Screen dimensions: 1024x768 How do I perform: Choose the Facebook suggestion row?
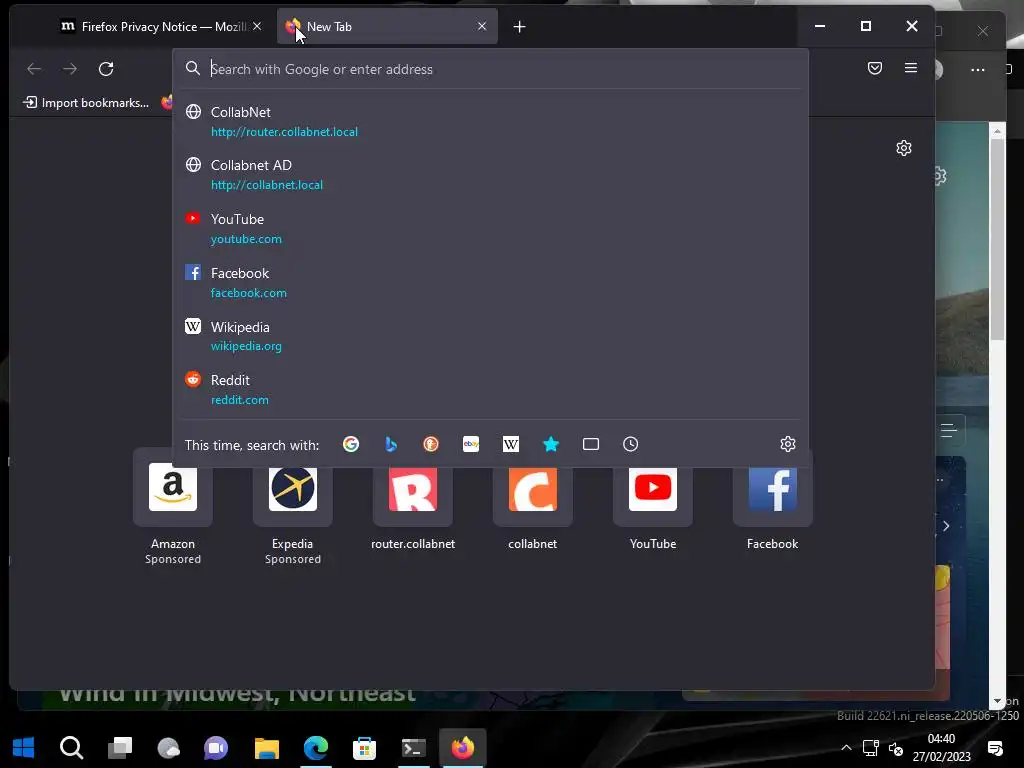point(491,283)
